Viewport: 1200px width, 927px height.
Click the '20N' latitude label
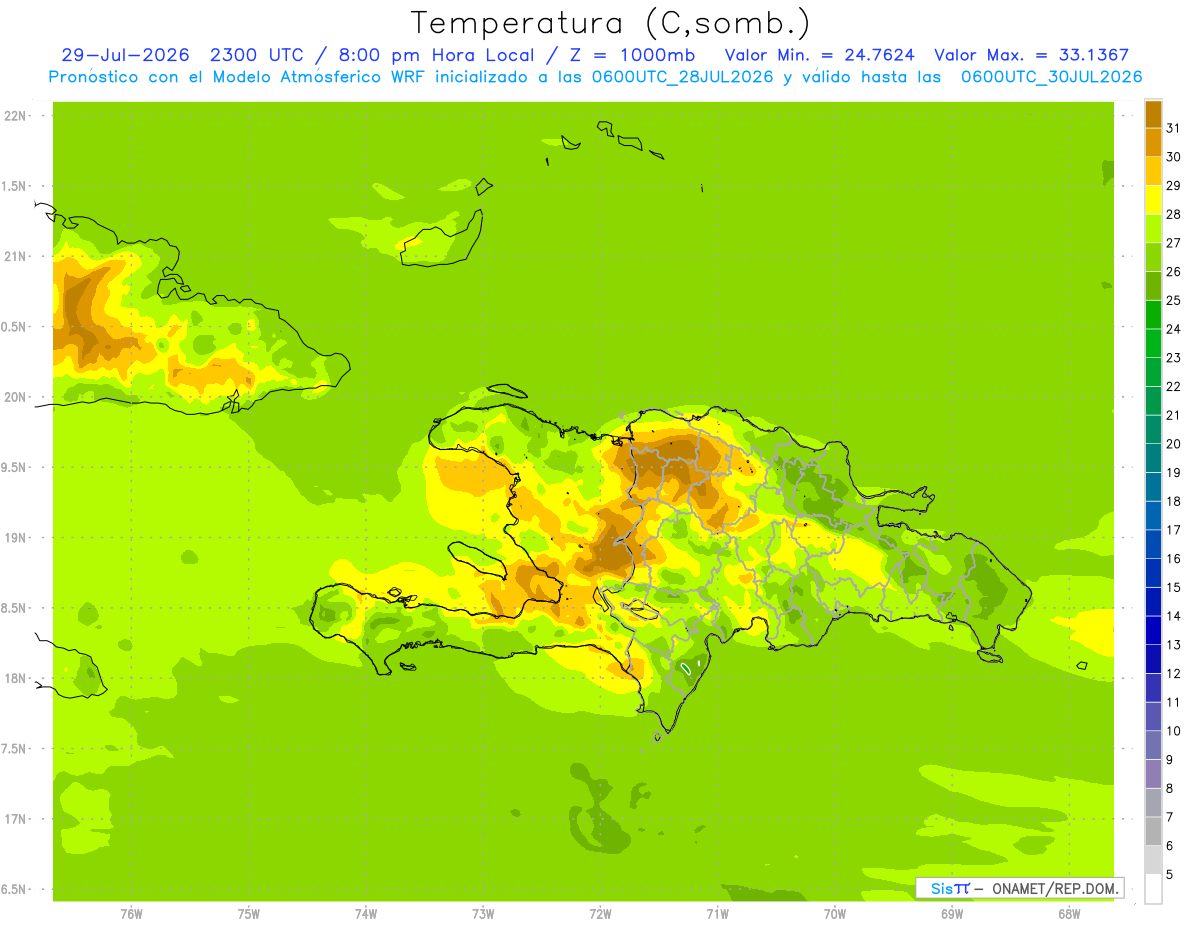pyautogui.click(x=14, y=397)
